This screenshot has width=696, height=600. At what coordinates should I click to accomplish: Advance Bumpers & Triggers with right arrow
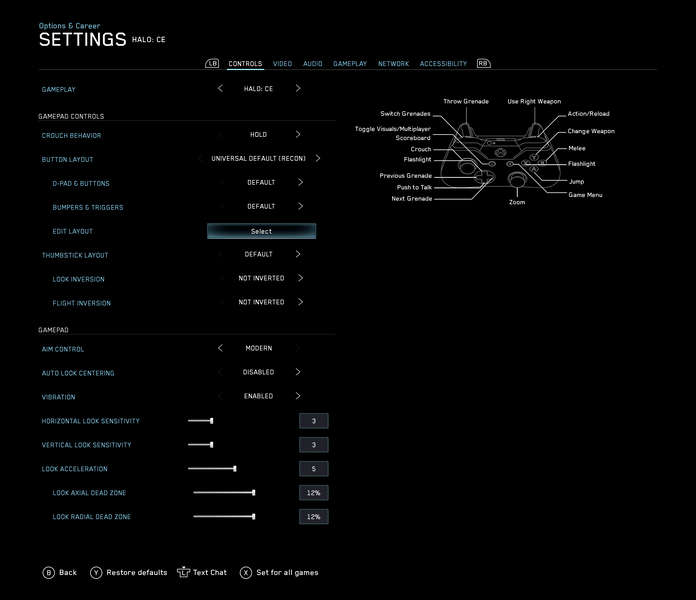point(301,206)
